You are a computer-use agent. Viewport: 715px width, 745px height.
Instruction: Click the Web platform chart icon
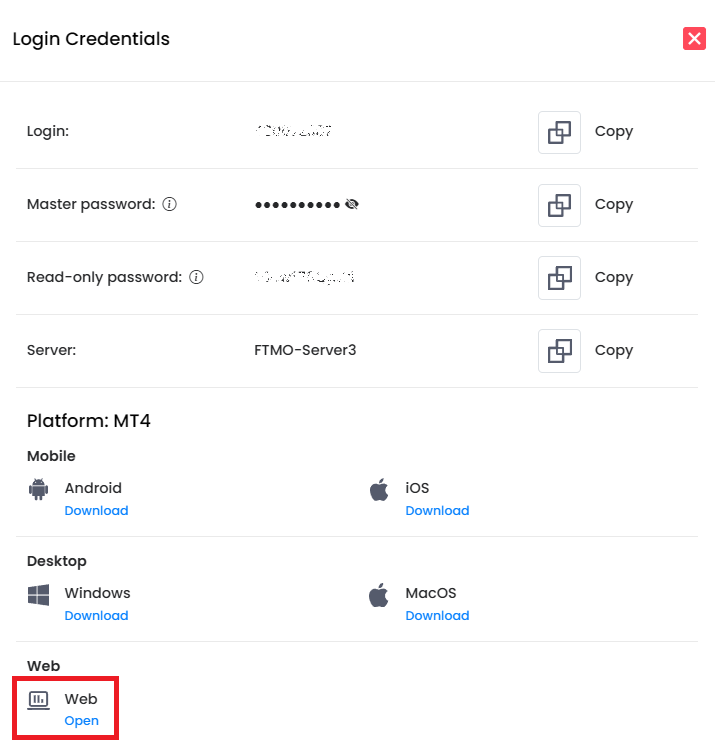[39, 700]
